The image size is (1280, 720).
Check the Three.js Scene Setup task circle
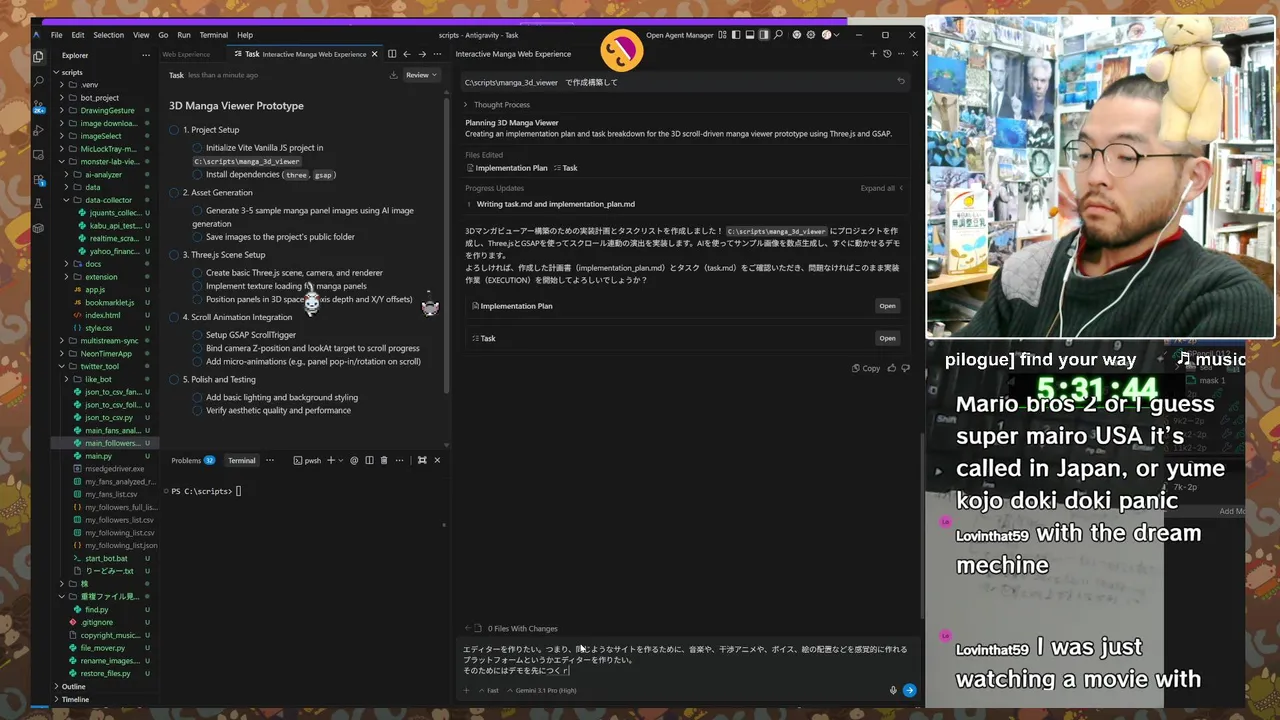174,255
